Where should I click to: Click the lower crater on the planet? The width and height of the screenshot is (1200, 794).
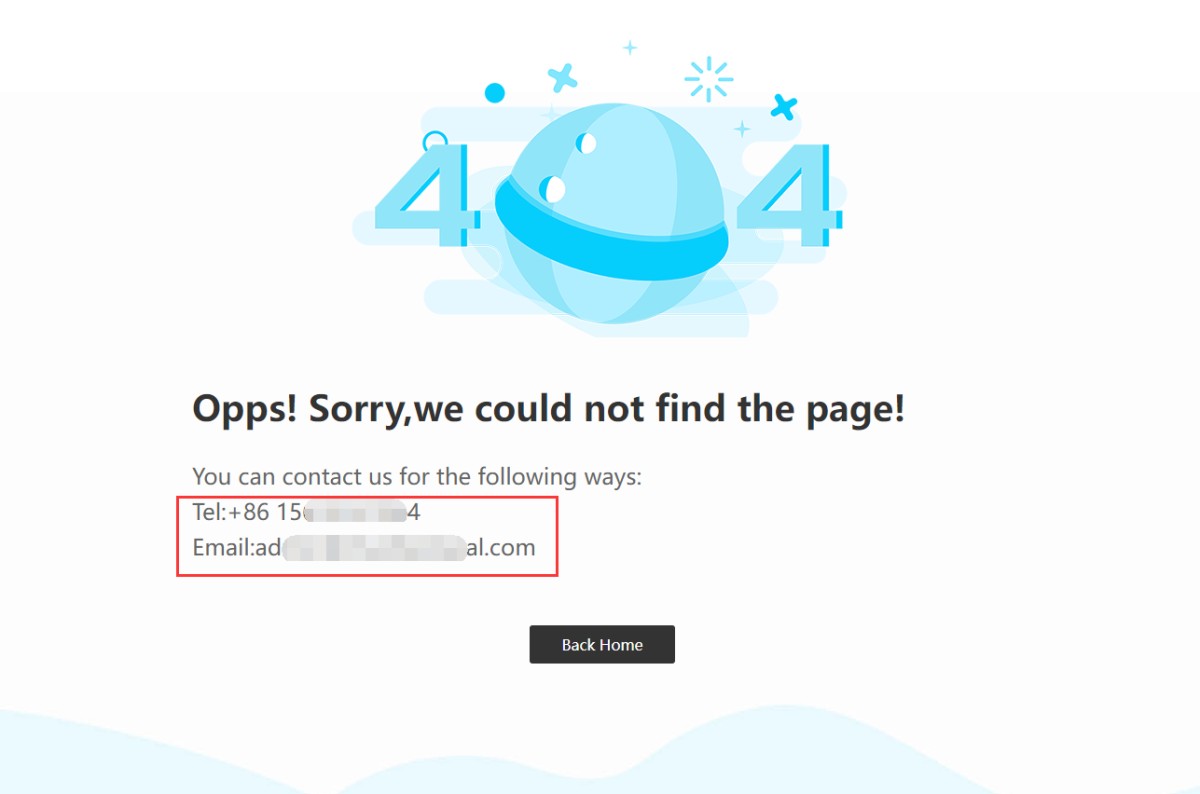pos(552,189)
